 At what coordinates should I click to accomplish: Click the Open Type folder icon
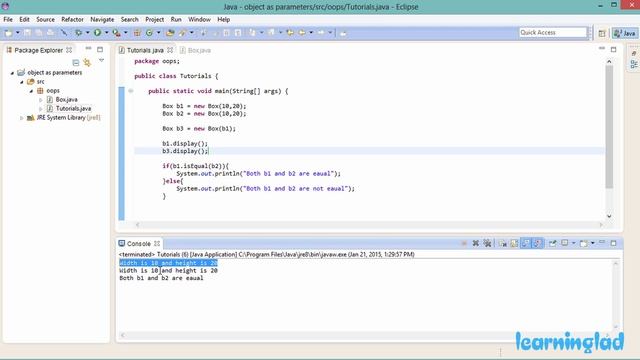170,33
